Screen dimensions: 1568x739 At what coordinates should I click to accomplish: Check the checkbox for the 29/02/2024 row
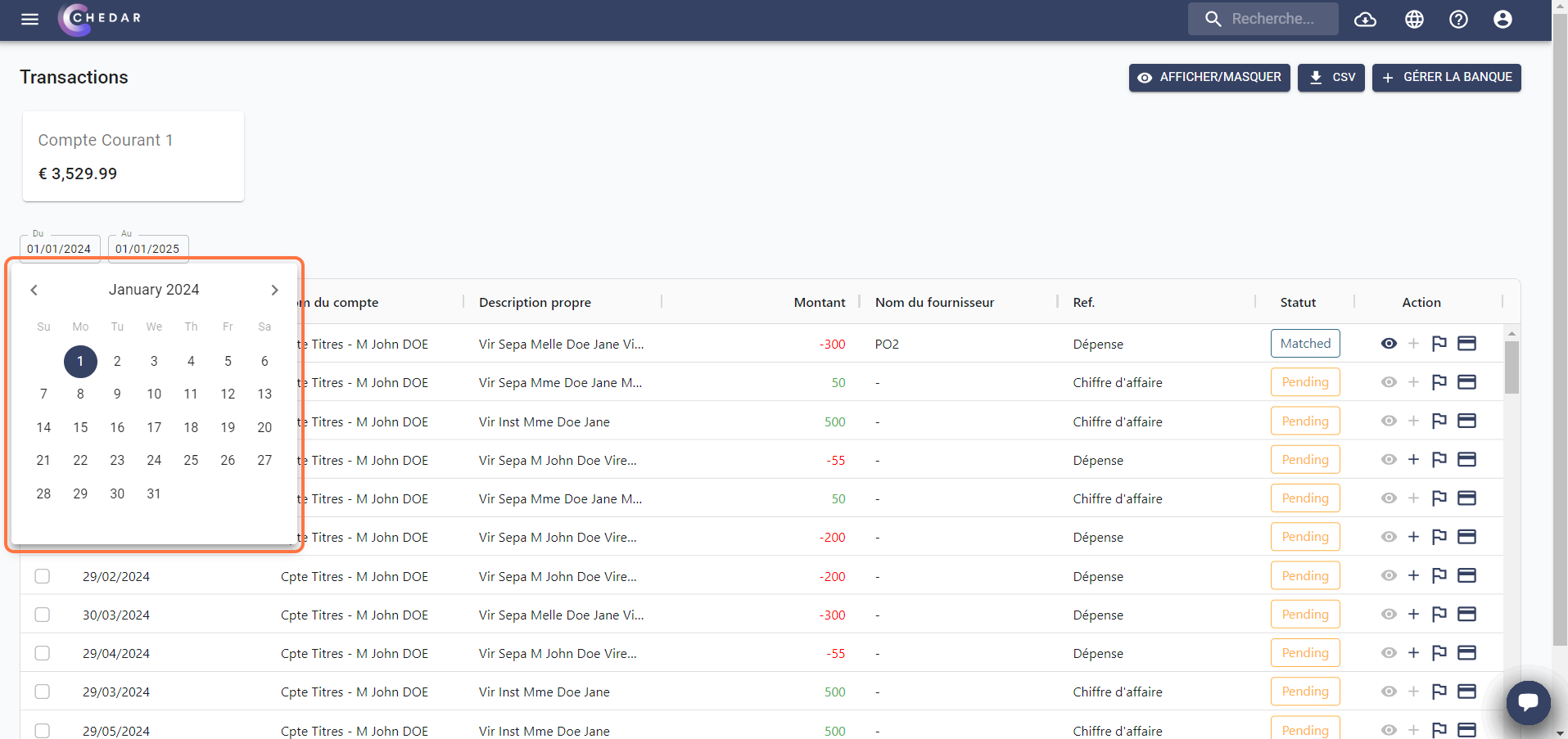[x=43, y=576]
